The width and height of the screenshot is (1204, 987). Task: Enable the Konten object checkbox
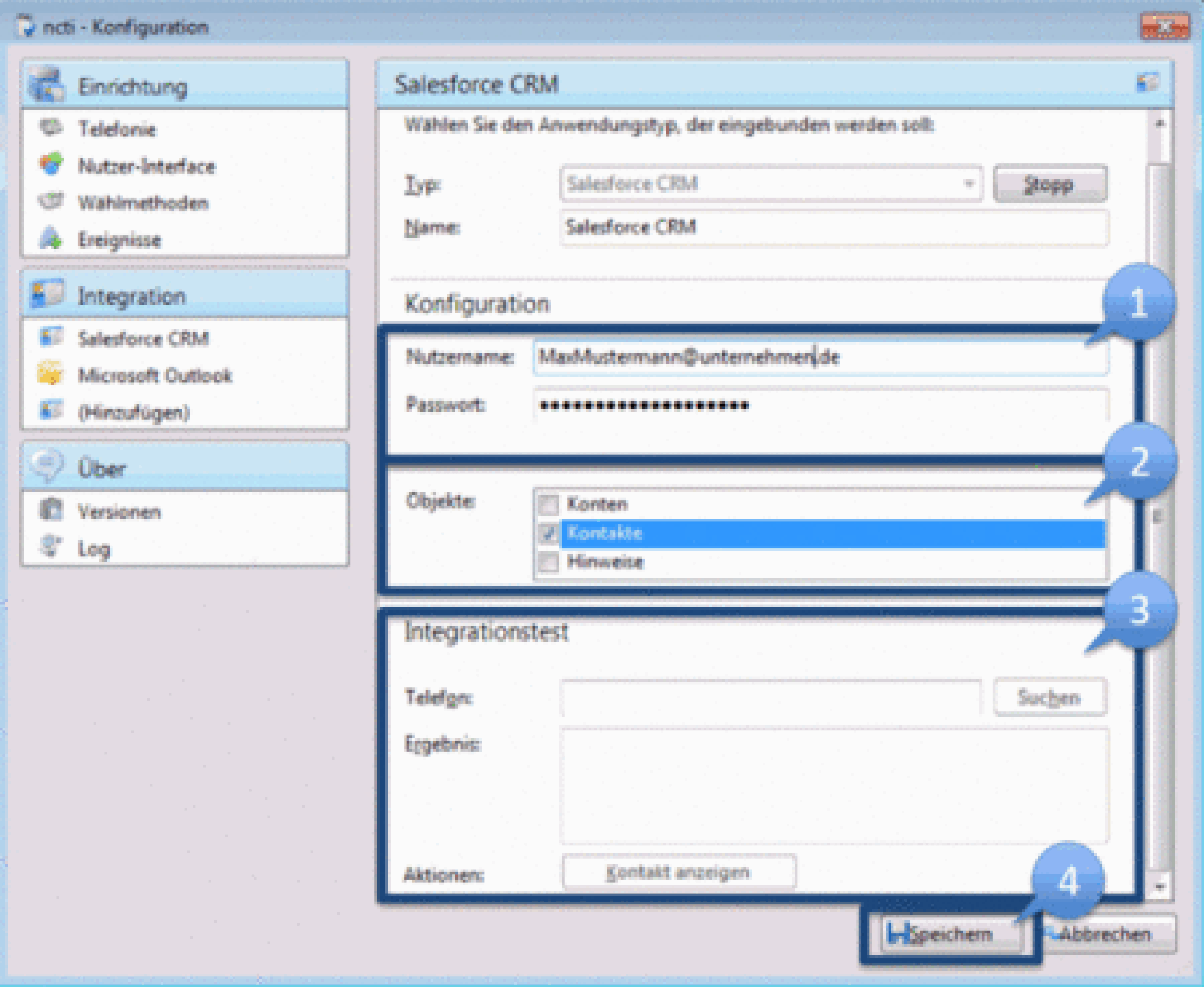click(548, 504)
